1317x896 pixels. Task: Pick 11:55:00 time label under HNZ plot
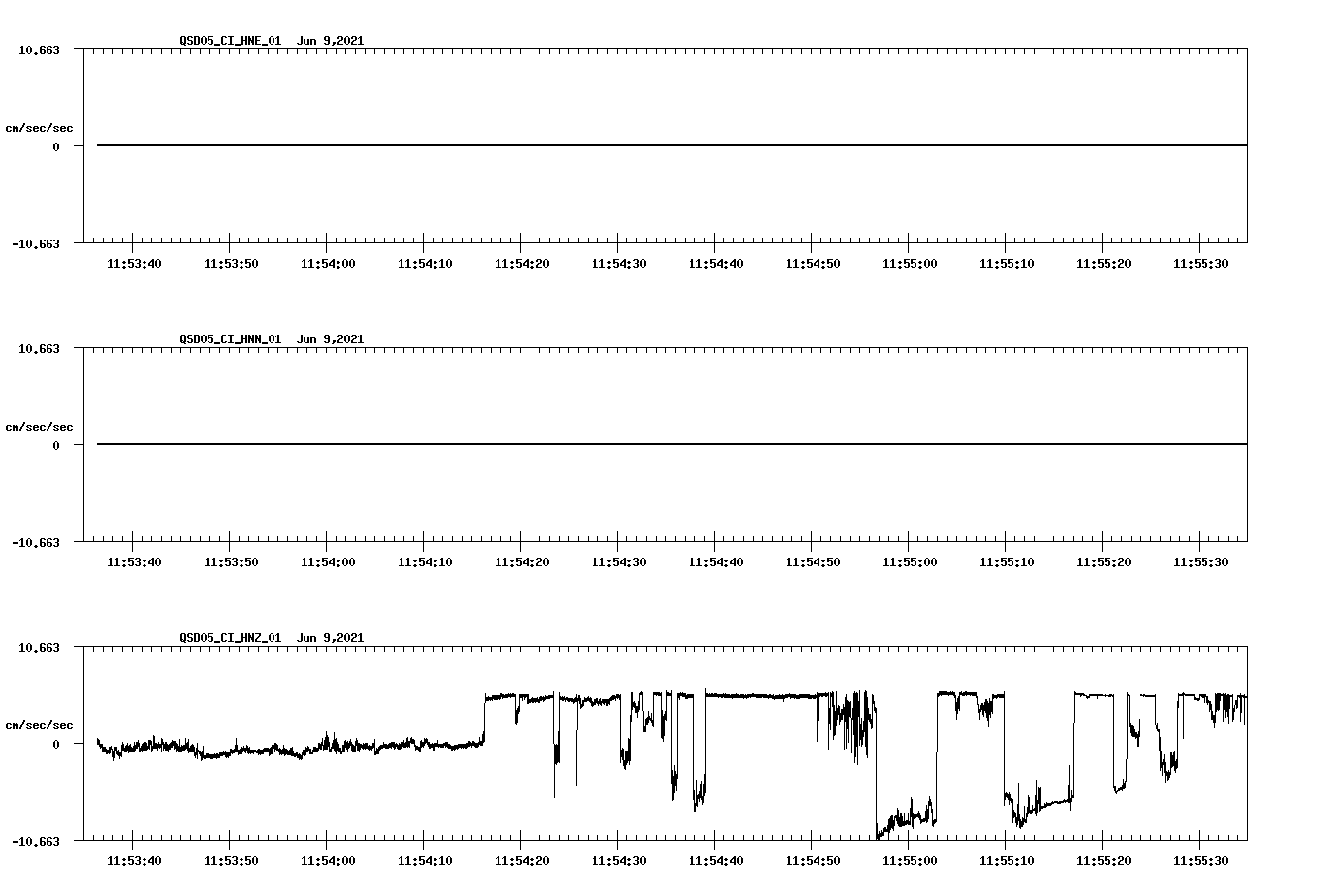(910, 860)
